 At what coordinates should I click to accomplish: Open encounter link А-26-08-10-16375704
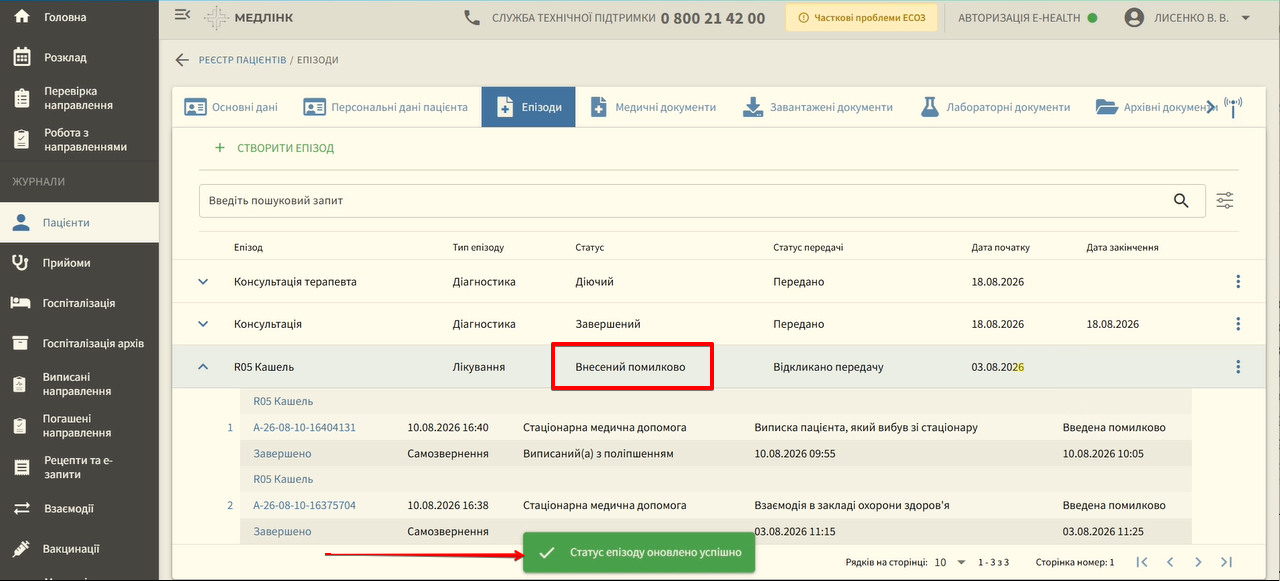[x=304, y=505]
